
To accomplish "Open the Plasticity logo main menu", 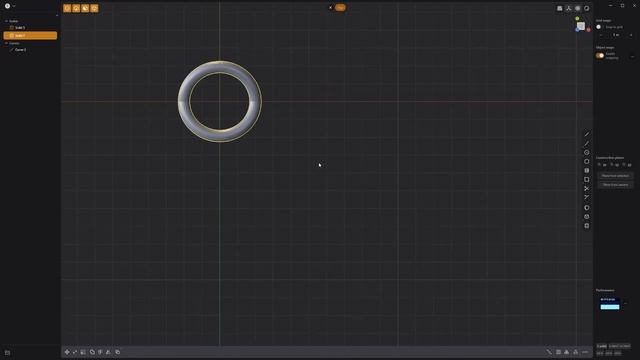I will (7, 6).
